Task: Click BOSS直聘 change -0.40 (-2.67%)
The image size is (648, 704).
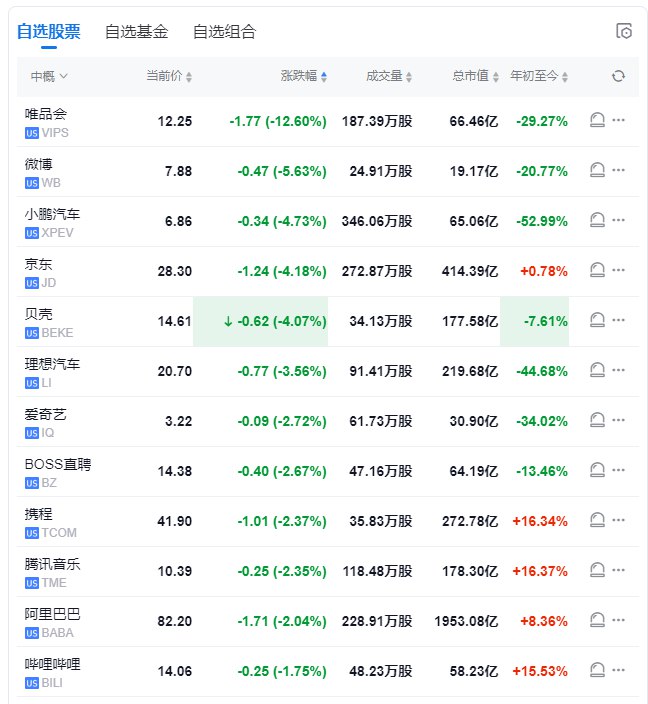Action: [282, 471]
